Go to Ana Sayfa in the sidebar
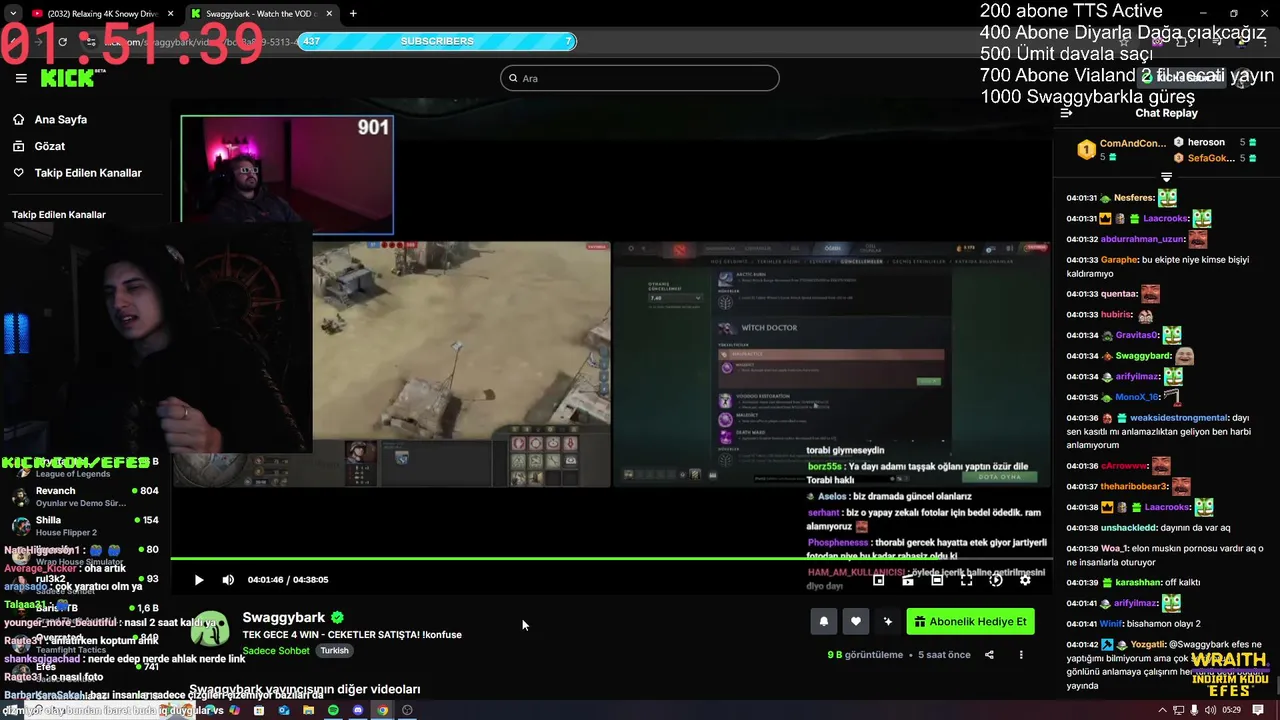Viewport: 1280px width, 720px height. pos(61,119)
